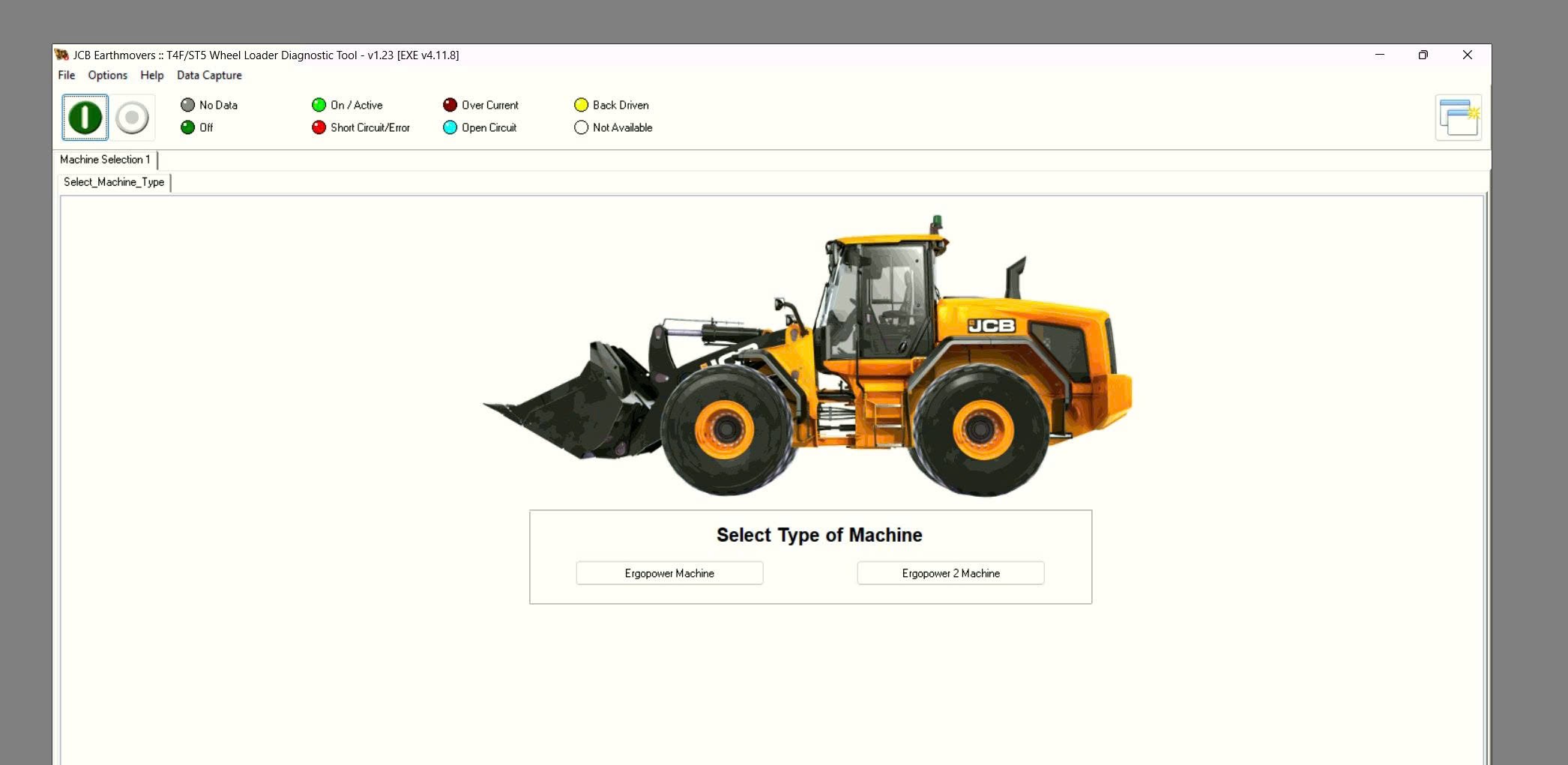Screen dimensions: 1568x765
Task: Select the Not Available indicator
Action: pos(581,127)
